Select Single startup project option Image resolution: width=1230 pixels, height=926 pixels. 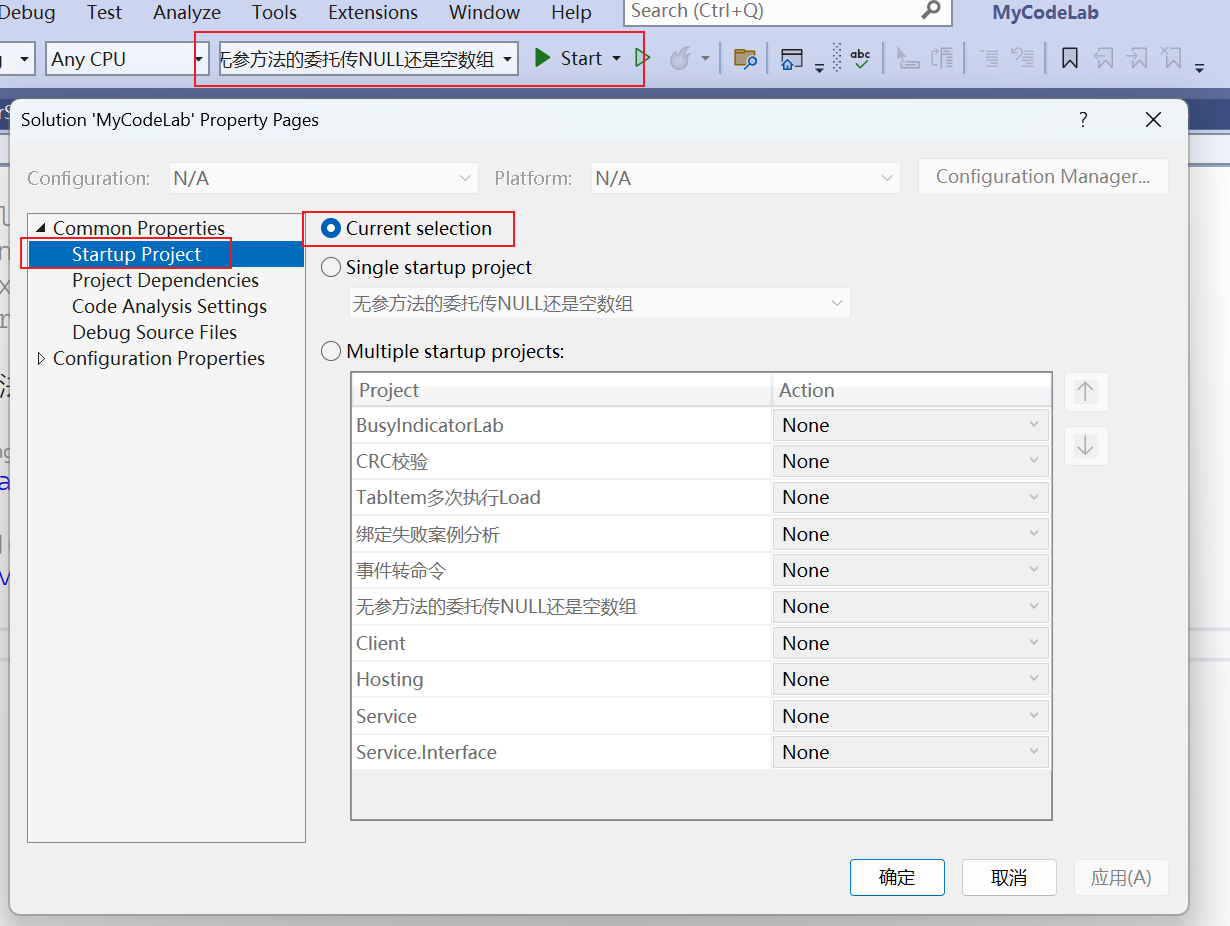pos(331,268)
